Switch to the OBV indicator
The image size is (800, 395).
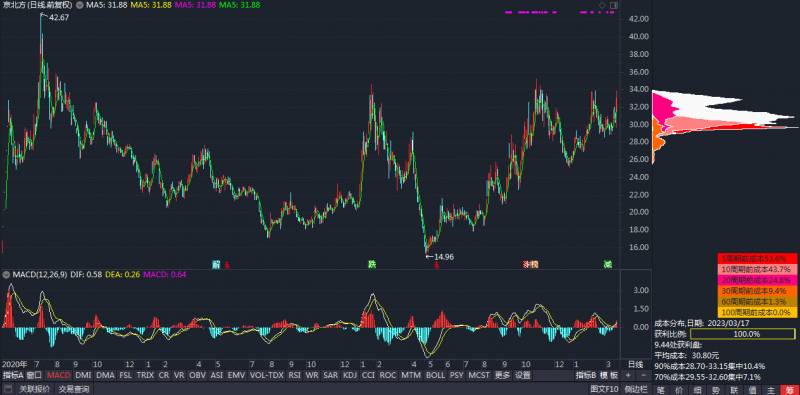click(197, 375)
